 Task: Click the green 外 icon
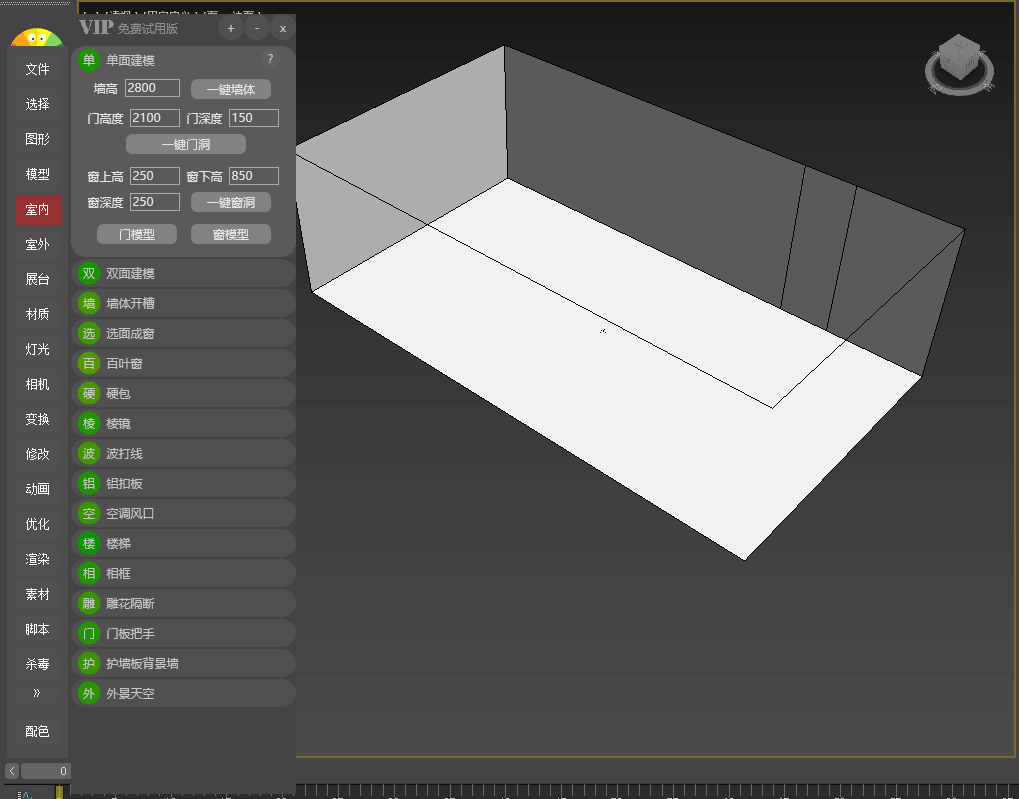pos(88,694)
